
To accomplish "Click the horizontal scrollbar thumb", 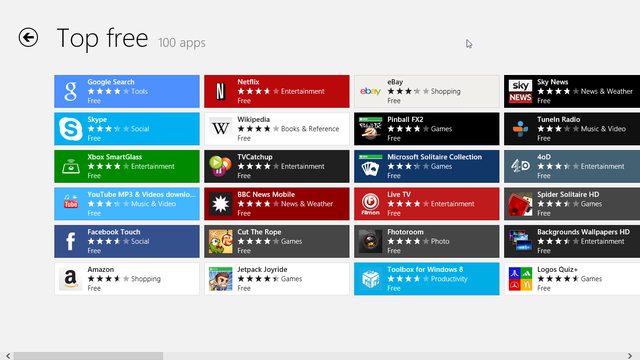I will click(x=88, y=356).
